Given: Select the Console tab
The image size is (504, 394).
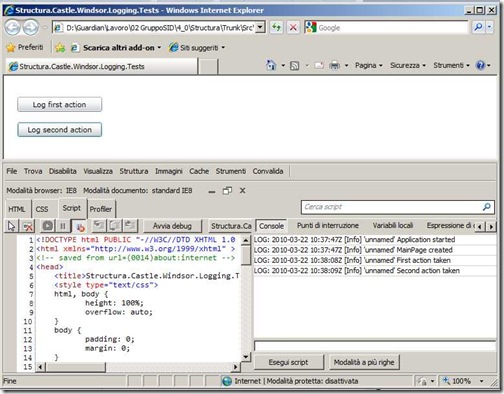Looking at the screenshot, I should point(272,226).
